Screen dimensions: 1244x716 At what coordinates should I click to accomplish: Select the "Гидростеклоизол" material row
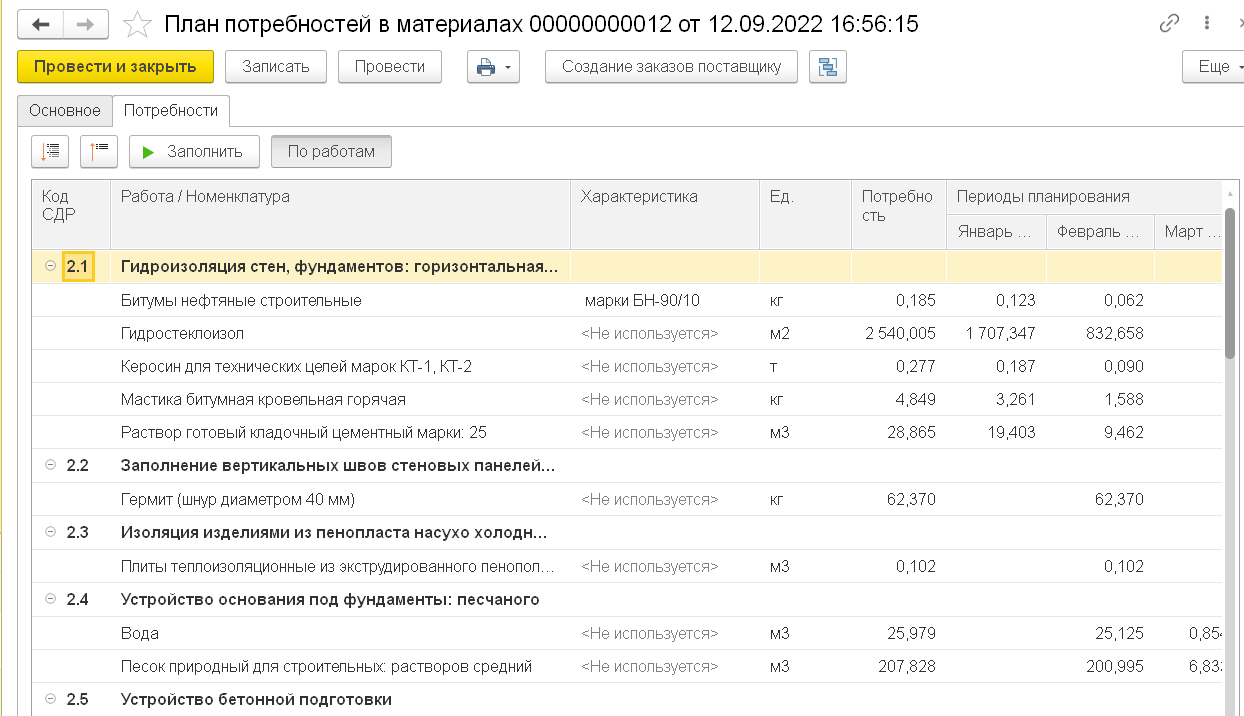pyautogui.click(x=183, y=333)
